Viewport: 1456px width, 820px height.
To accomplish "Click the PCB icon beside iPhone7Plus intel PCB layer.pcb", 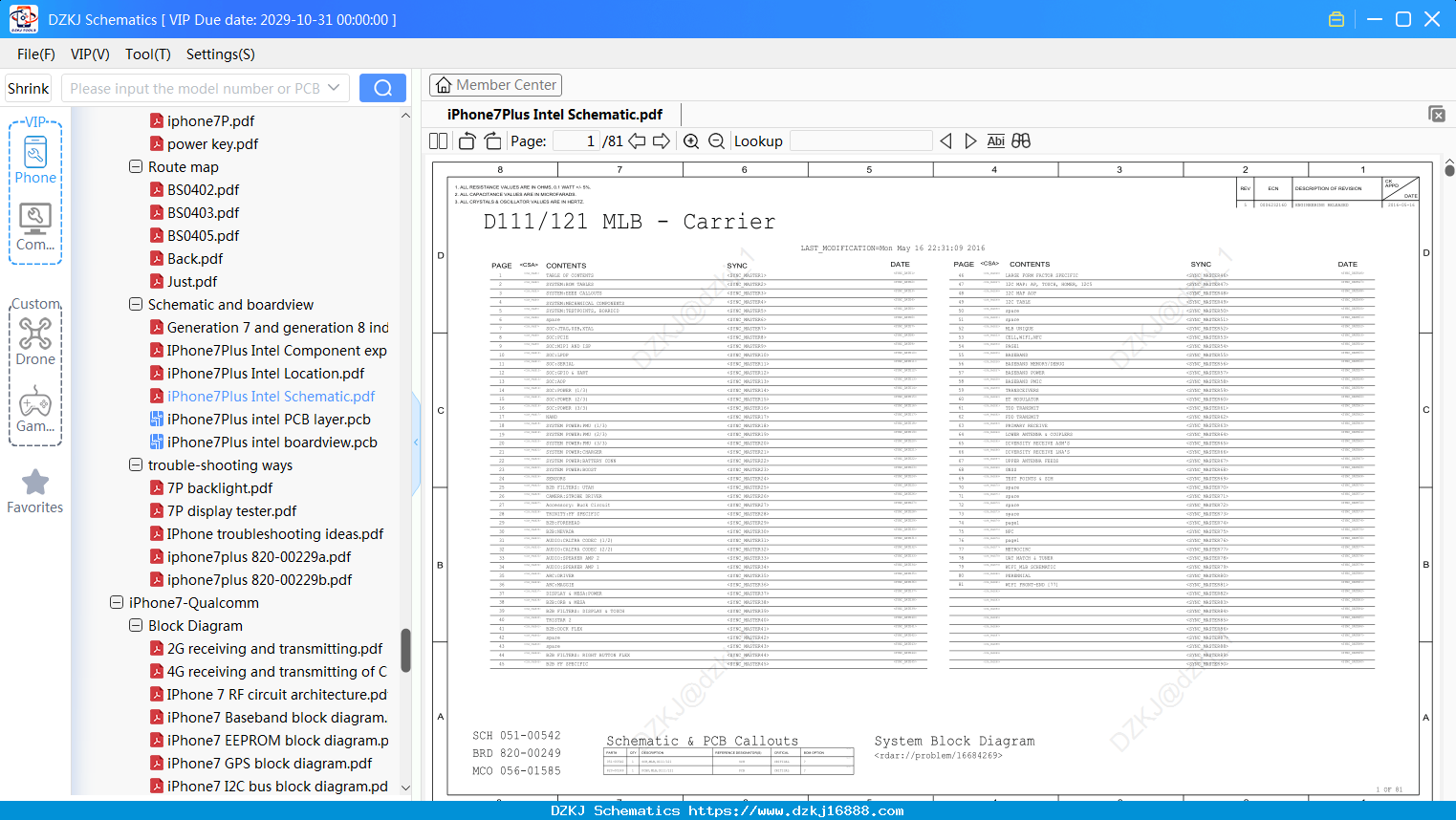I will 157,420.
